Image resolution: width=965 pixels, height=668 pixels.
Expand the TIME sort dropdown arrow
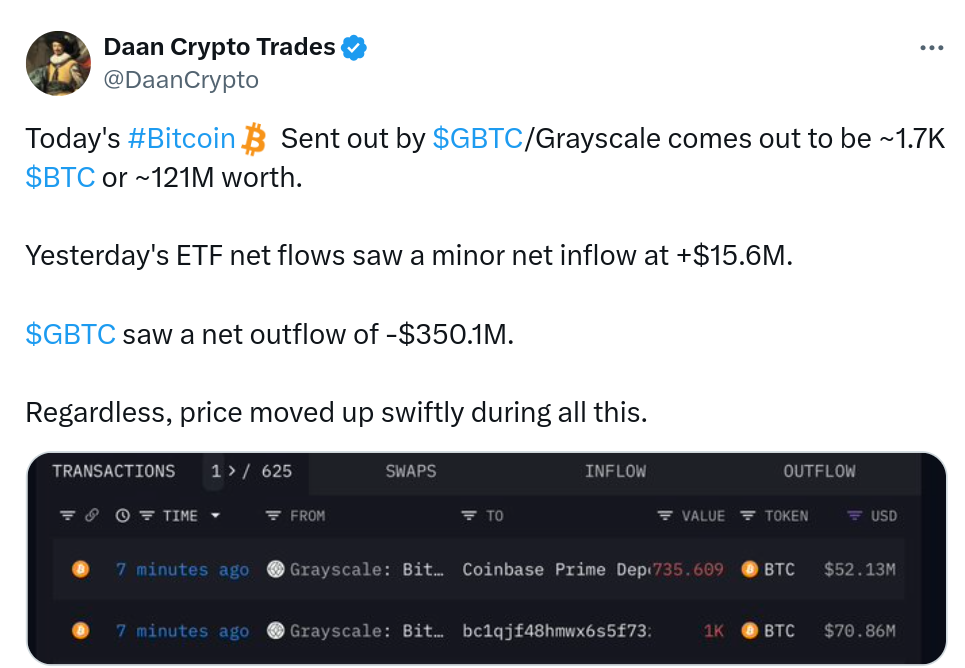pyautogui.click(x=215, y=515)
